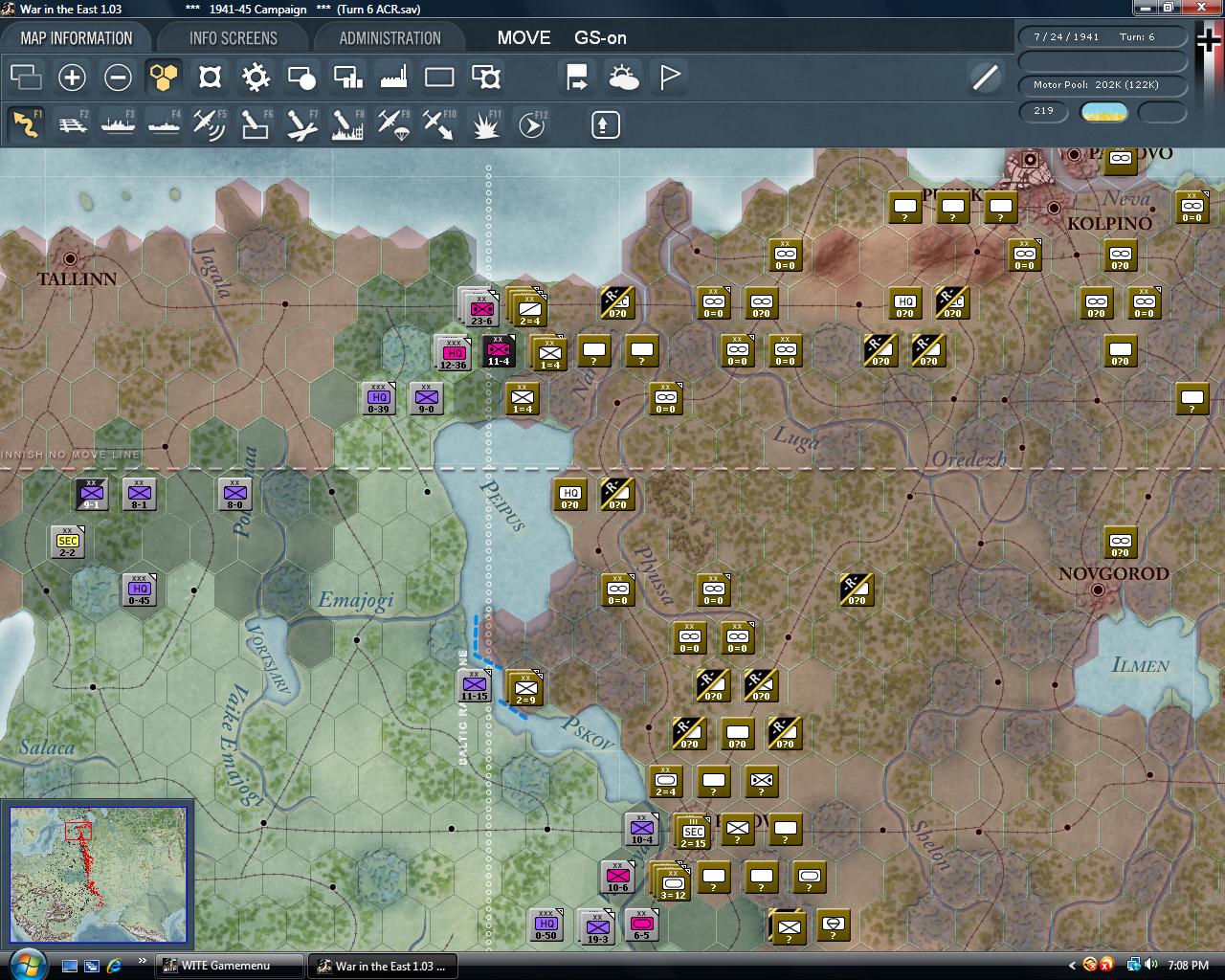Select the black 11-4 division counter
The width and height of the screenshot is (1225, 980).
tap(498, 350)
